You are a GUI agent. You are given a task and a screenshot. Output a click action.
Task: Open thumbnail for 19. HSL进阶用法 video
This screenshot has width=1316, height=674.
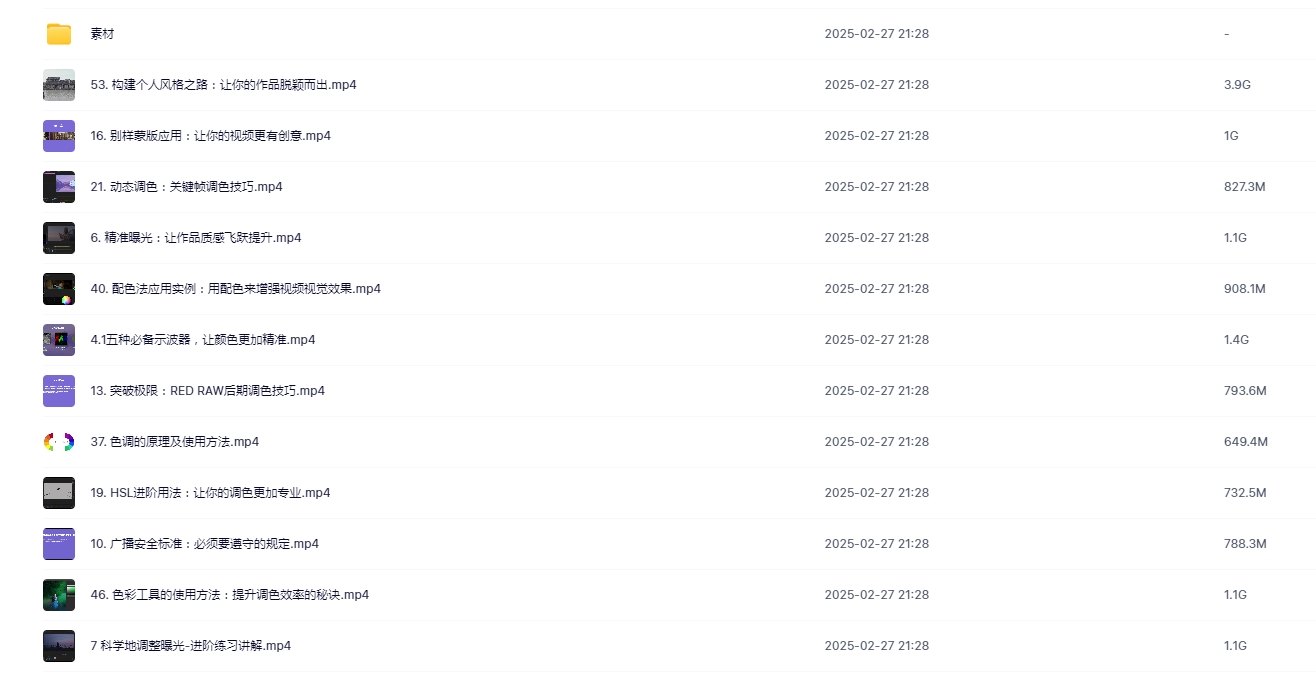coord(59,493)
